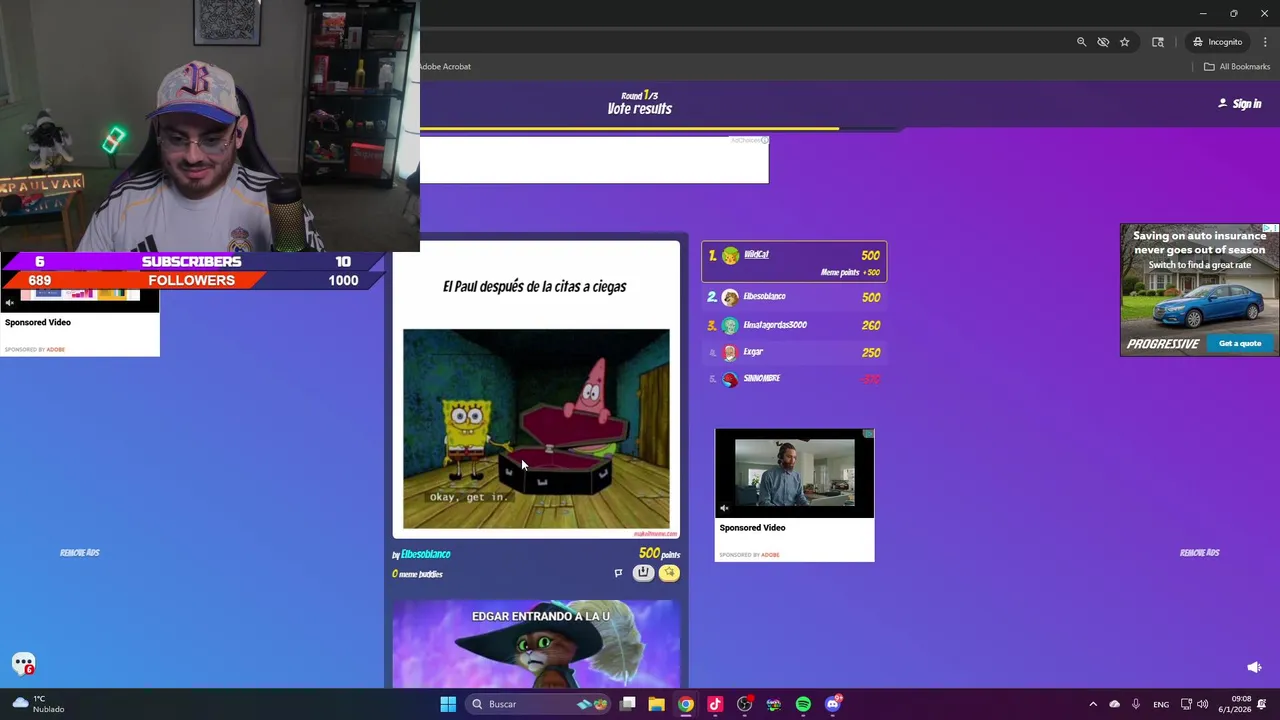Click the right REMOVE ADS link
The width and height of the screenshot is (1280, 720).
pyautogui.click(x=1199, y=553)
